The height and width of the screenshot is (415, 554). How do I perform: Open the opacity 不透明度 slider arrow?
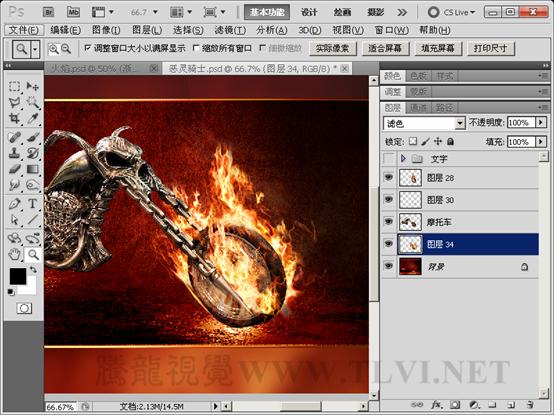pyautogui.click(x=541, y=123)
